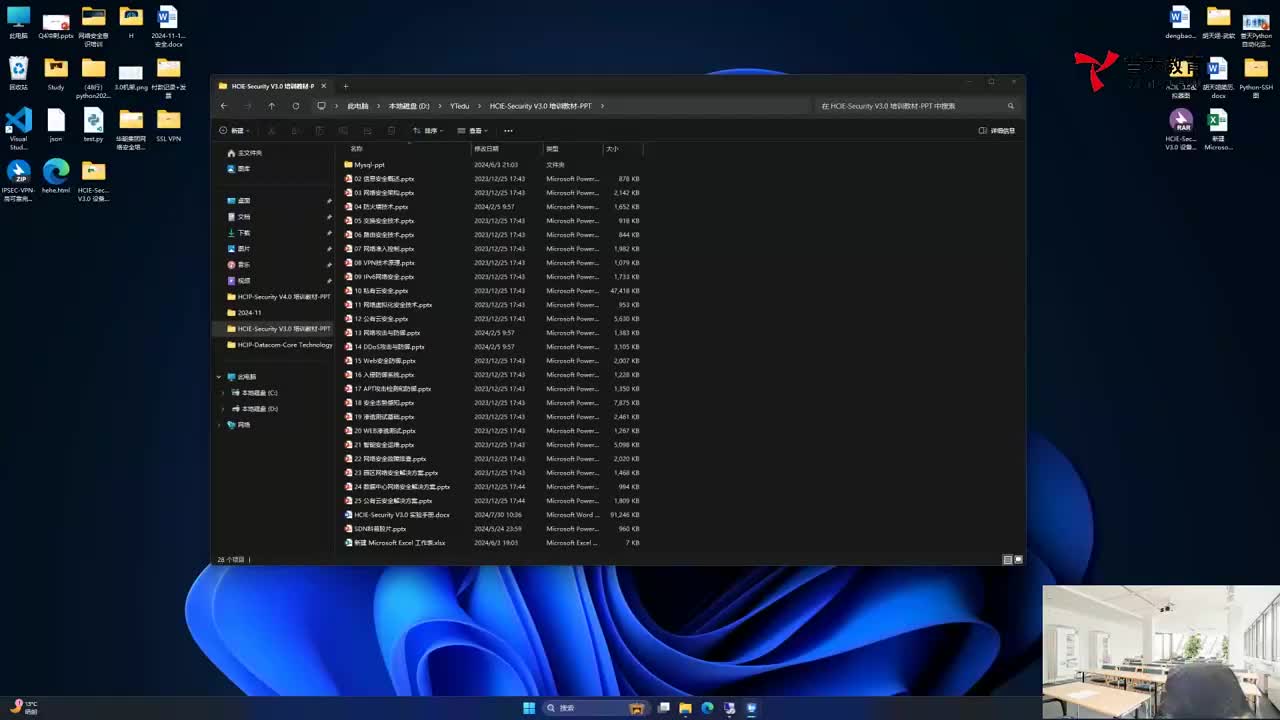Sort by the 大小 (Size) column header
The image size is (1280, 720).
click(x=612, y=149)
